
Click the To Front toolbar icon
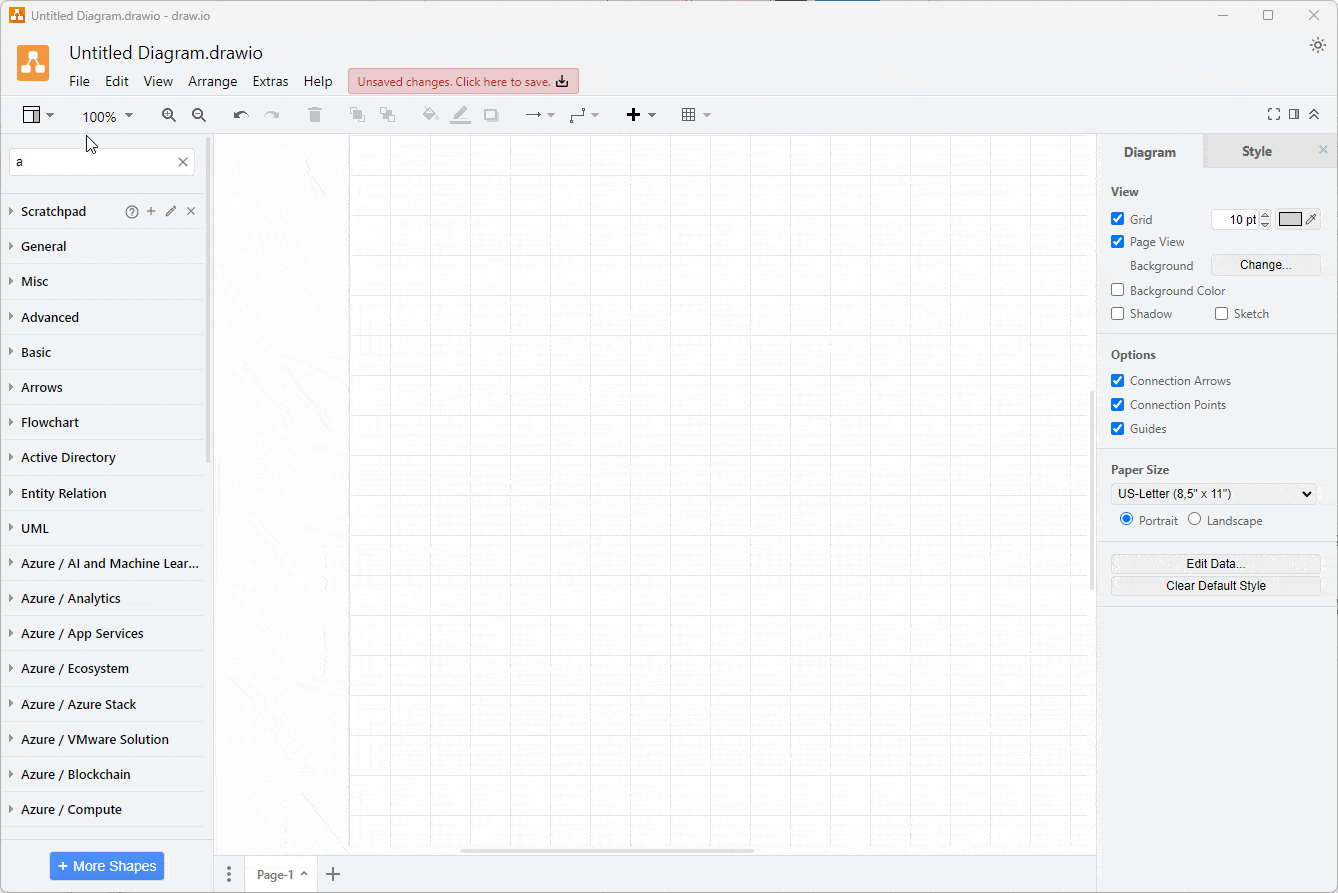[x=357, y=115]
